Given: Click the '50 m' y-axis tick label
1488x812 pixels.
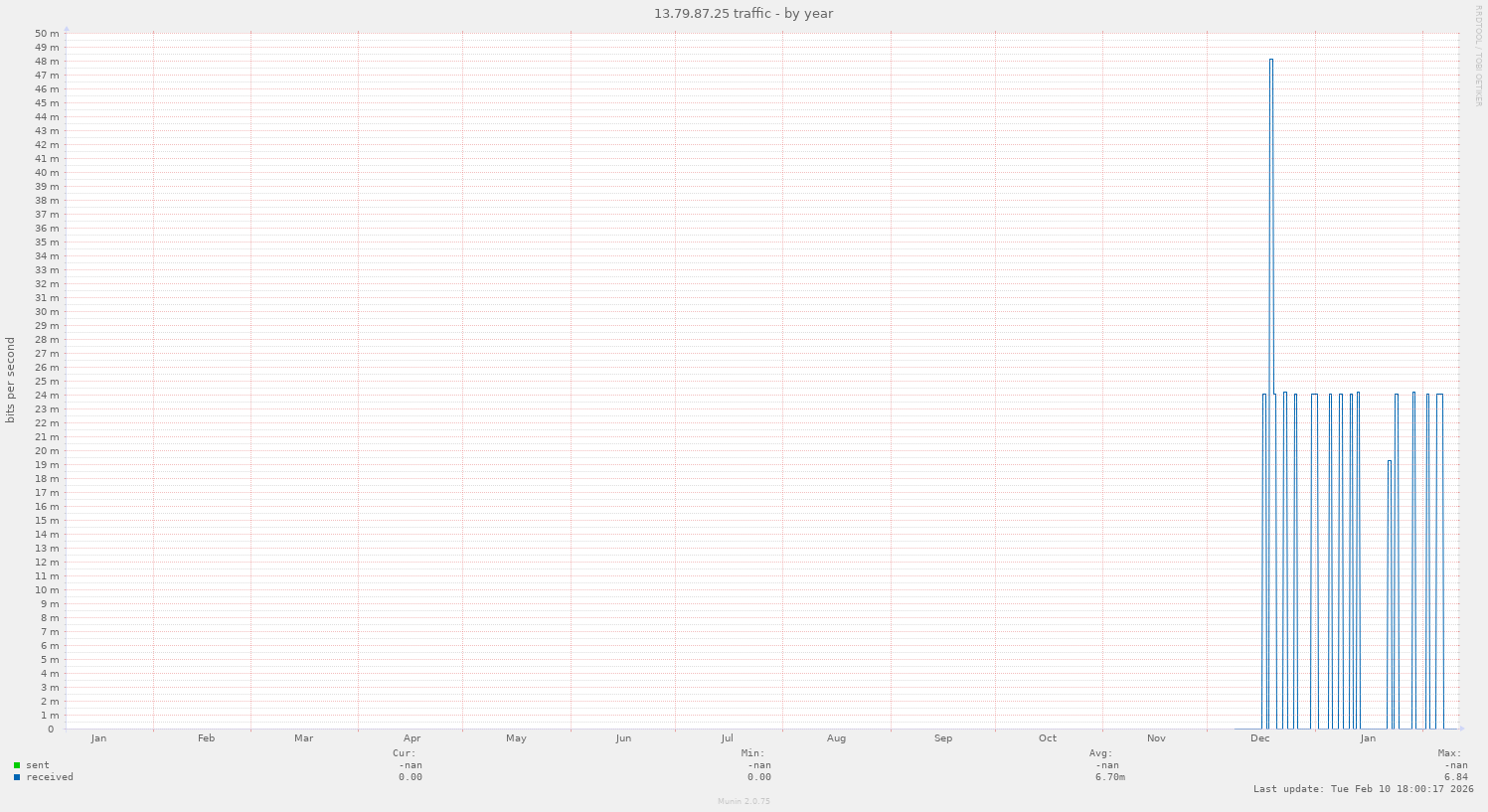Looking at the screenshot, I should pos(47,34).
